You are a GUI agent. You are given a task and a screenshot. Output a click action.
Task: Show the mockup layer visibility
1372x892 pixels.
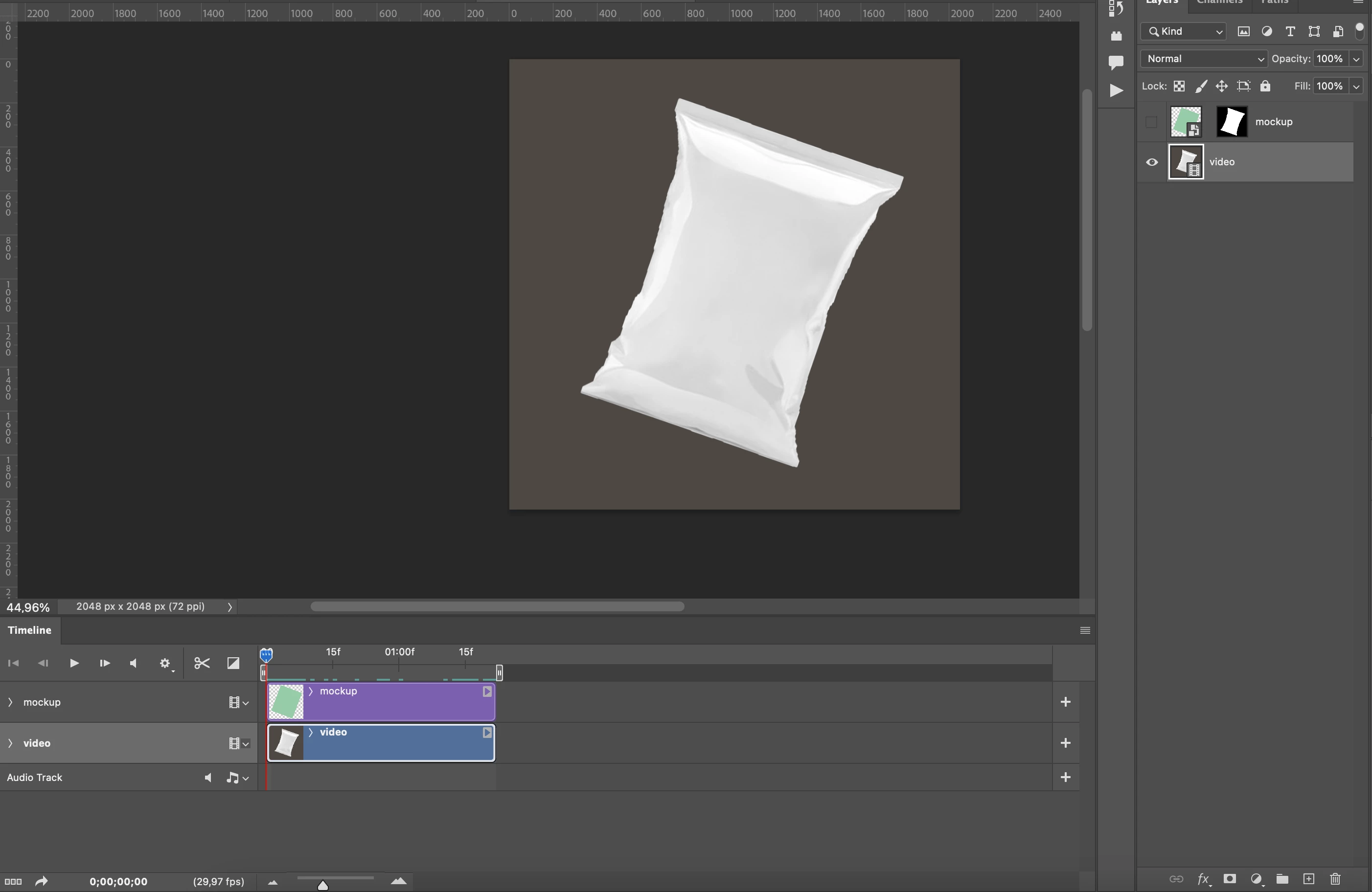point(1151,122)
